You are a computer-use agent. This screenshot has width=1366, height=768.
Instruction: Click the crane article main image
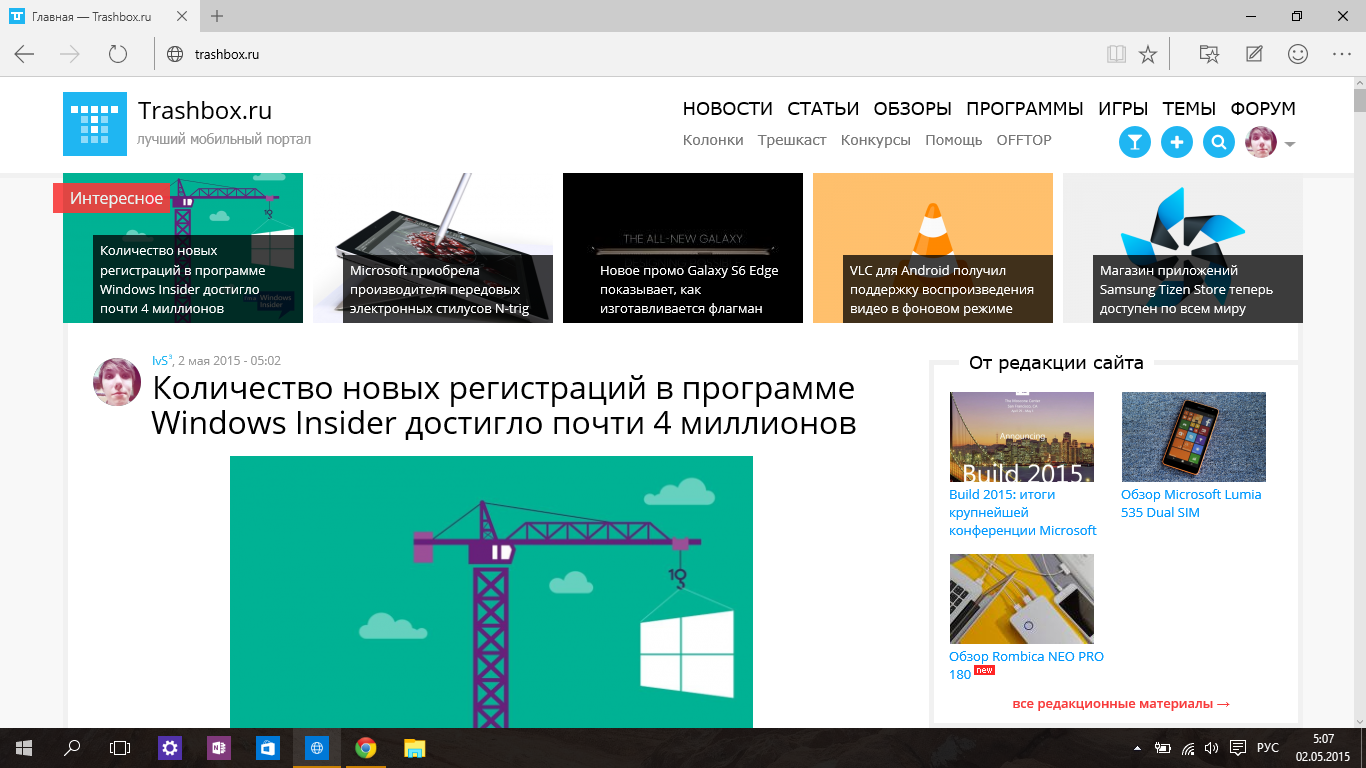click(x=491, y=592)
